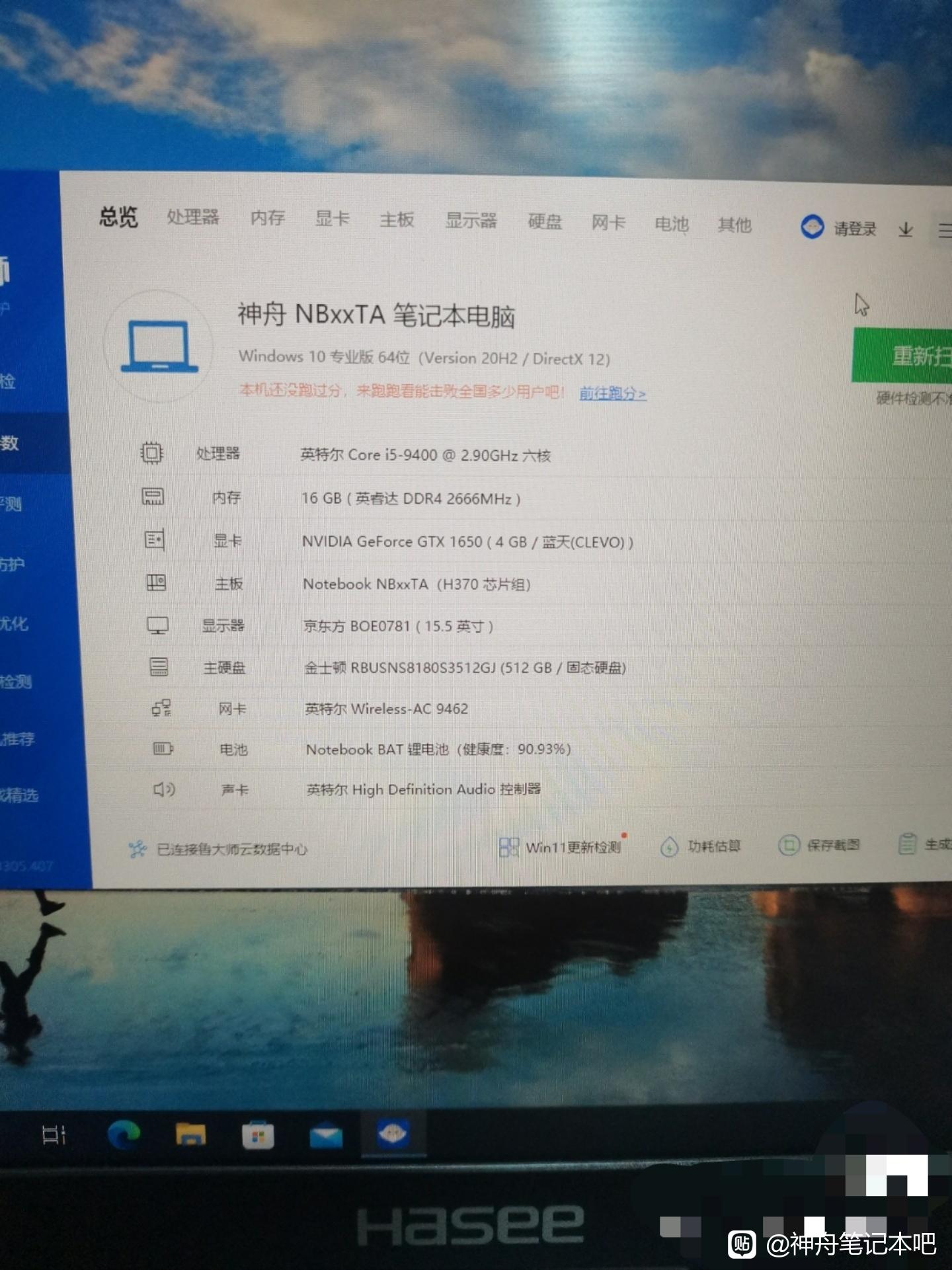
Task: Click 英特尔 Wireless-AC 9462 text
Action: [x=387, y=709]
